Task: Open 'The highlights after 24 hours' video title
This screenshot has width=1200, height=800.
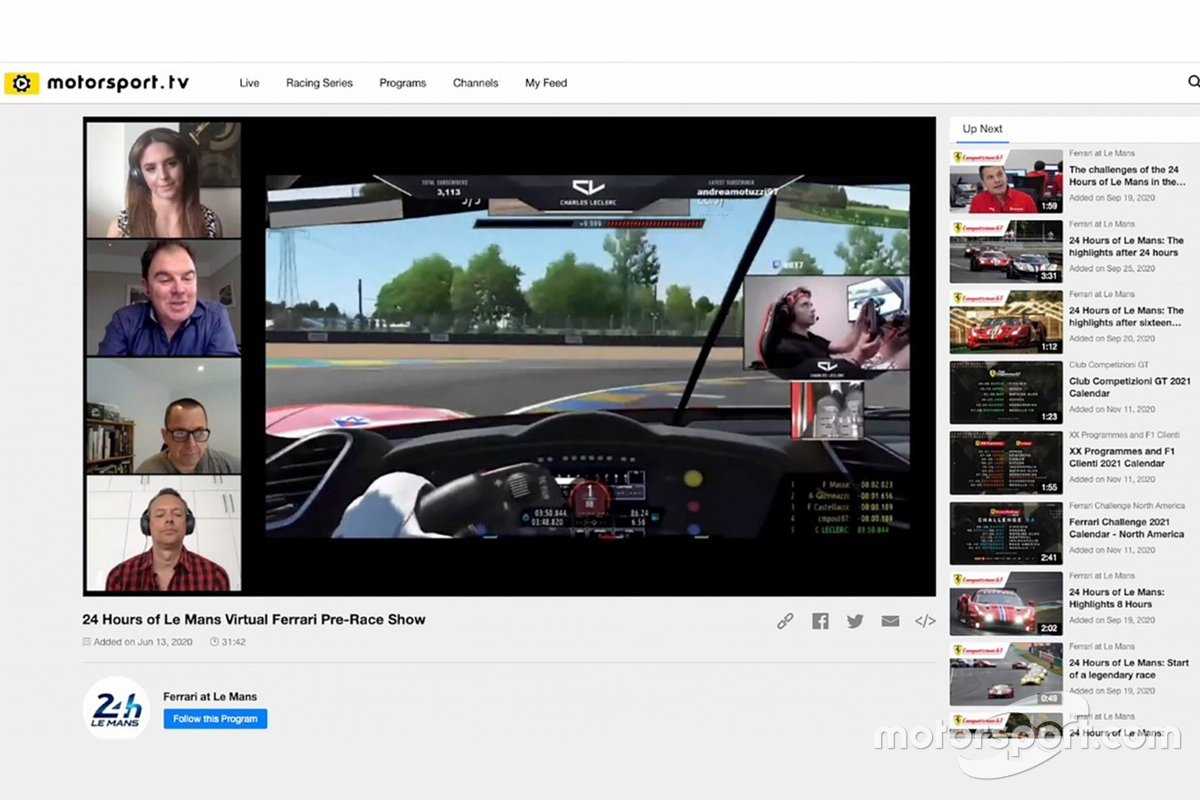Action: 1126,247
